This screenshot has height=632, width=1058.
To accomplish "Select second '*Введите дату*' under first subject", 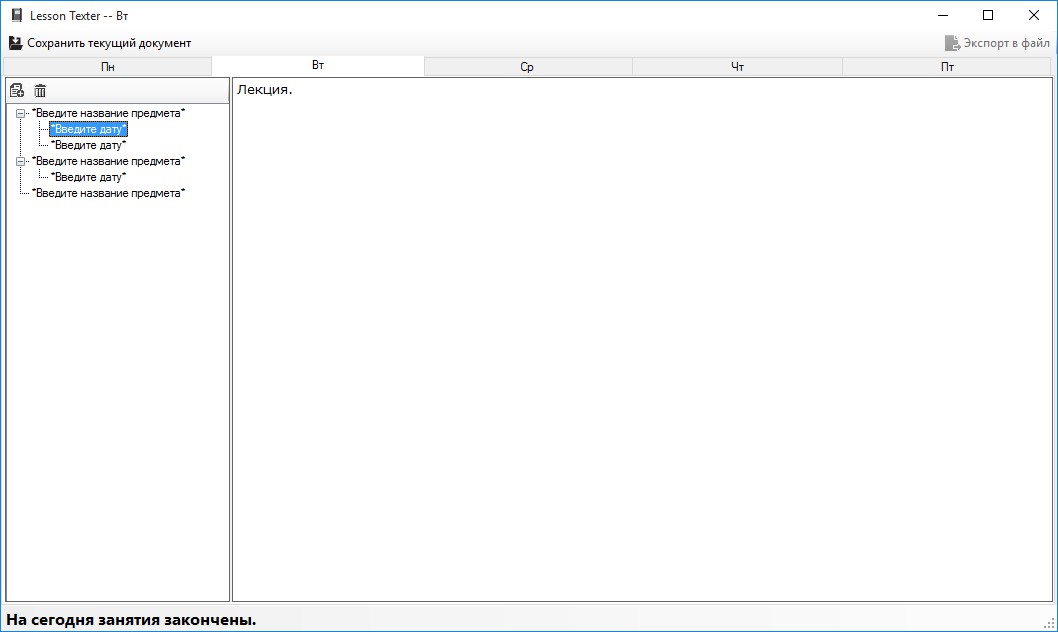I will point(88,145).
